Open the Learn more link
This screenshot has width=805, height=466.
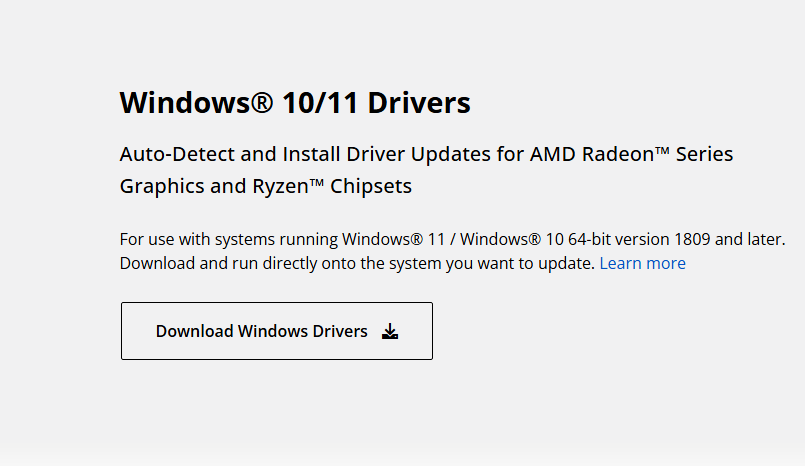[642, 263]
